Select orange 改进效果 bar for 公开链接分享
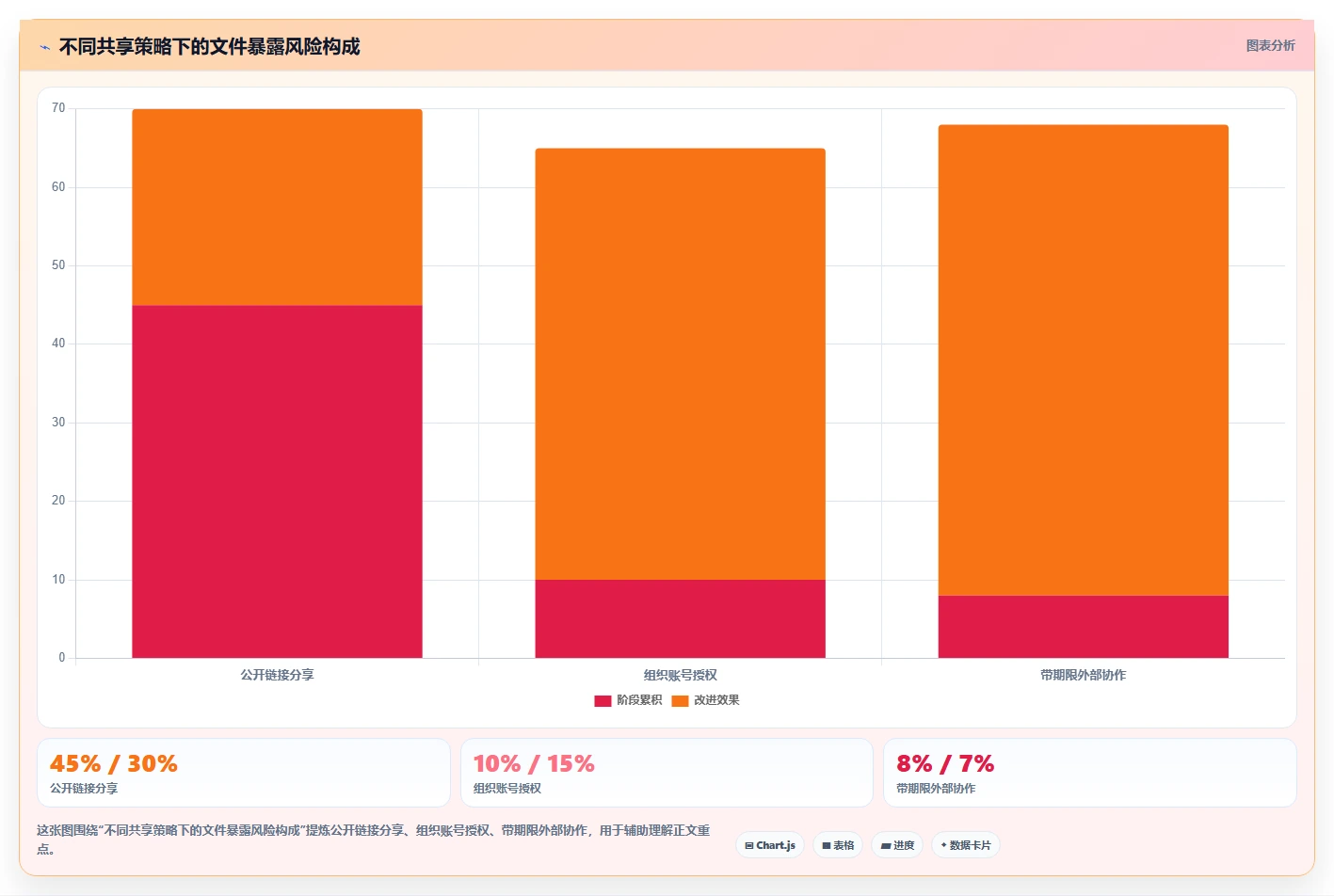1334x896 pixels. [277, 207]
